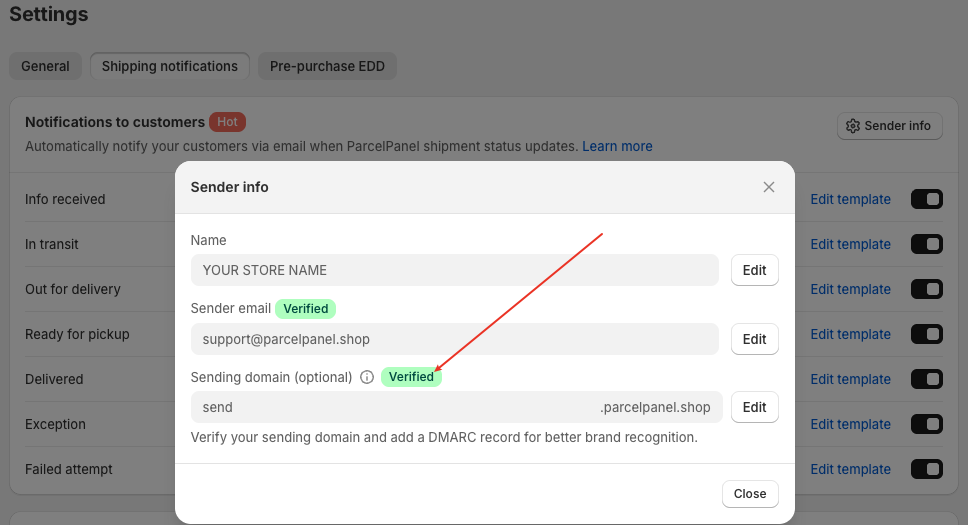Turn off Delivered notification switch
The width and height of the screenshot is (968, 525).
[x=927, y=379]
